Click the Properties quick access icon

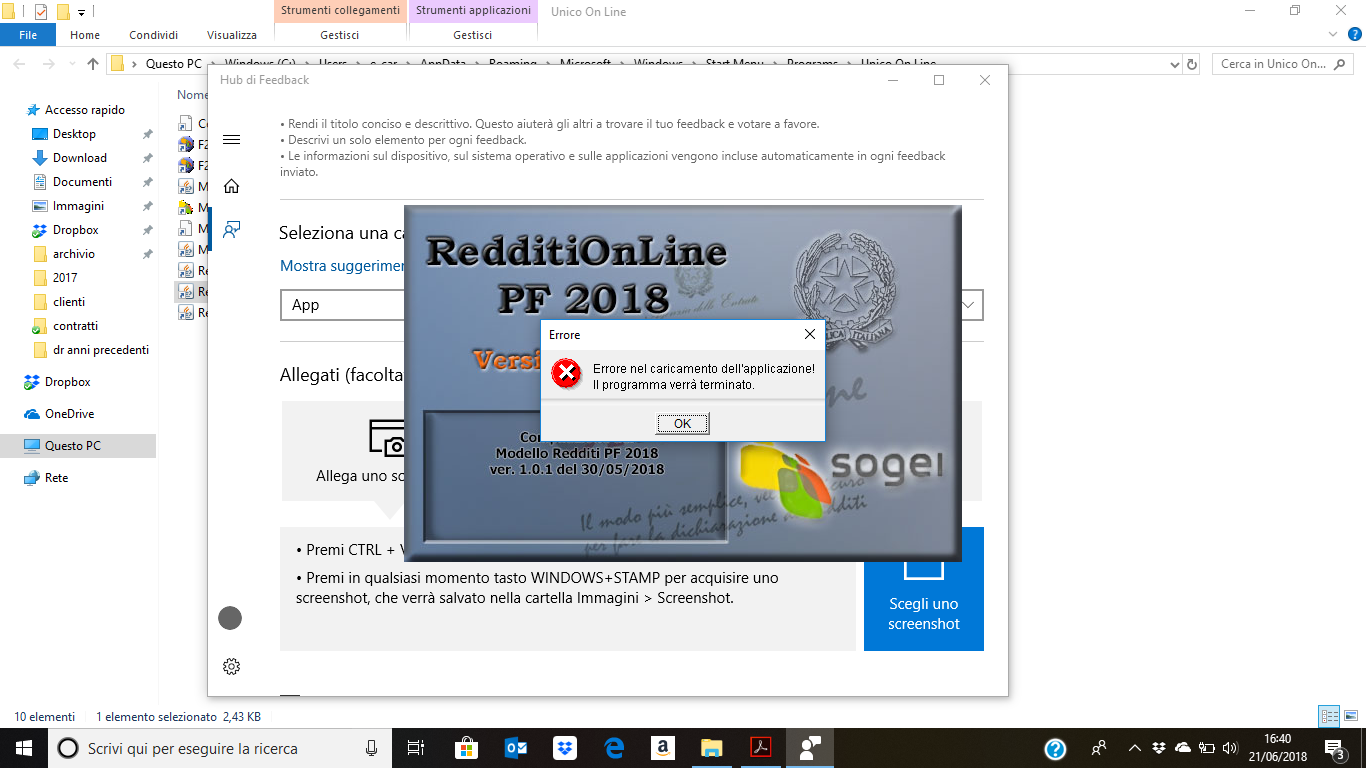click(41, 12)
